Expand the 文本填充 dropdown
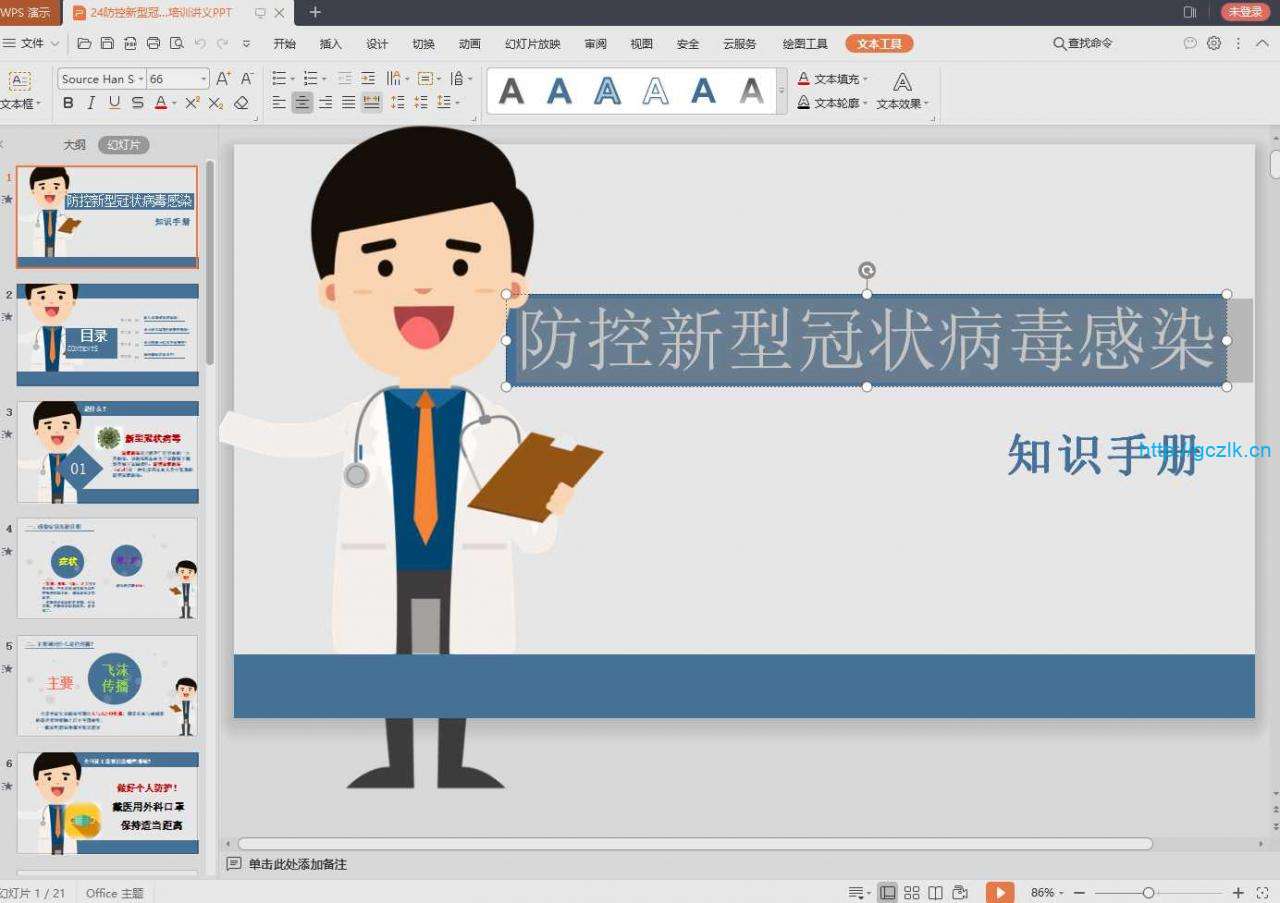This screenshot has width=1280, height=903. click(x=866, y=79)
